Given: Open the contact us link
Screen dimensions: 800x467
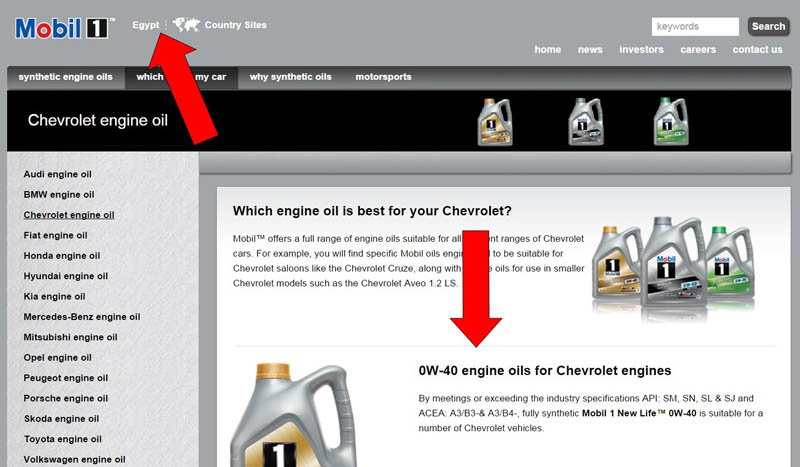Looking at the screenshot, I should pyautogui.click(x=757, y=50).
